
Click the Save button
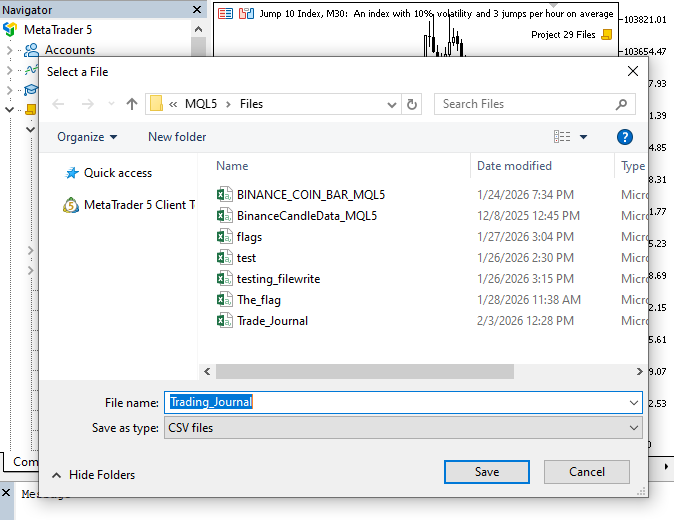coord(487,472)
